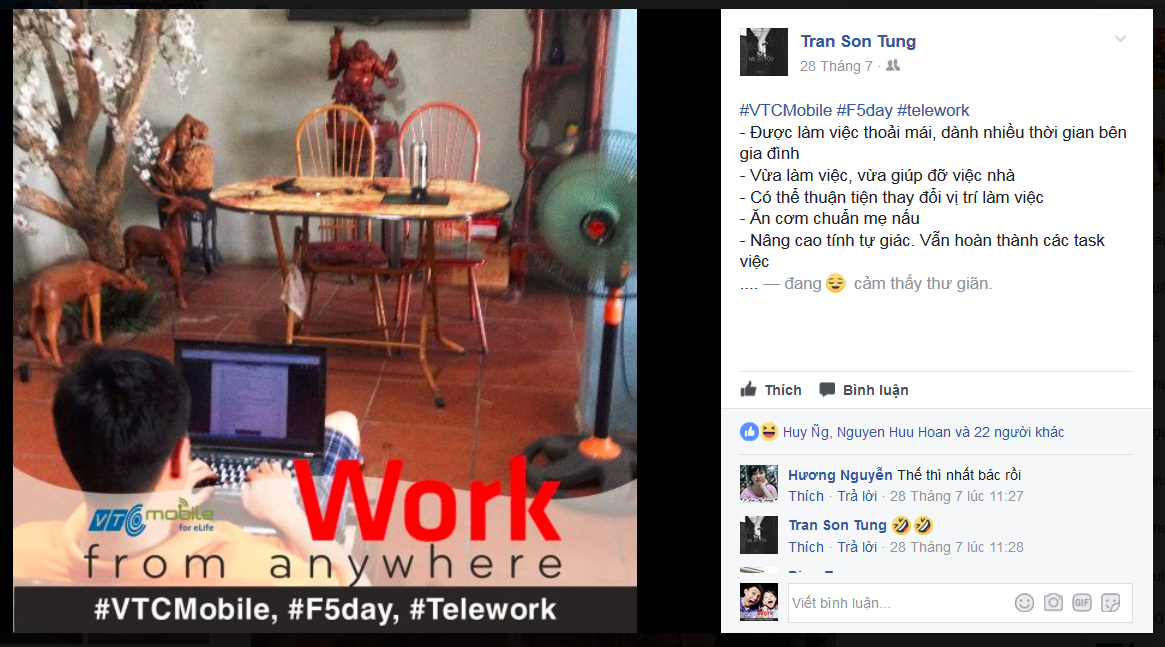The image size is (1165, 647).
Task: Open Tran Son Tung profile name link
Action: point(858,42)
